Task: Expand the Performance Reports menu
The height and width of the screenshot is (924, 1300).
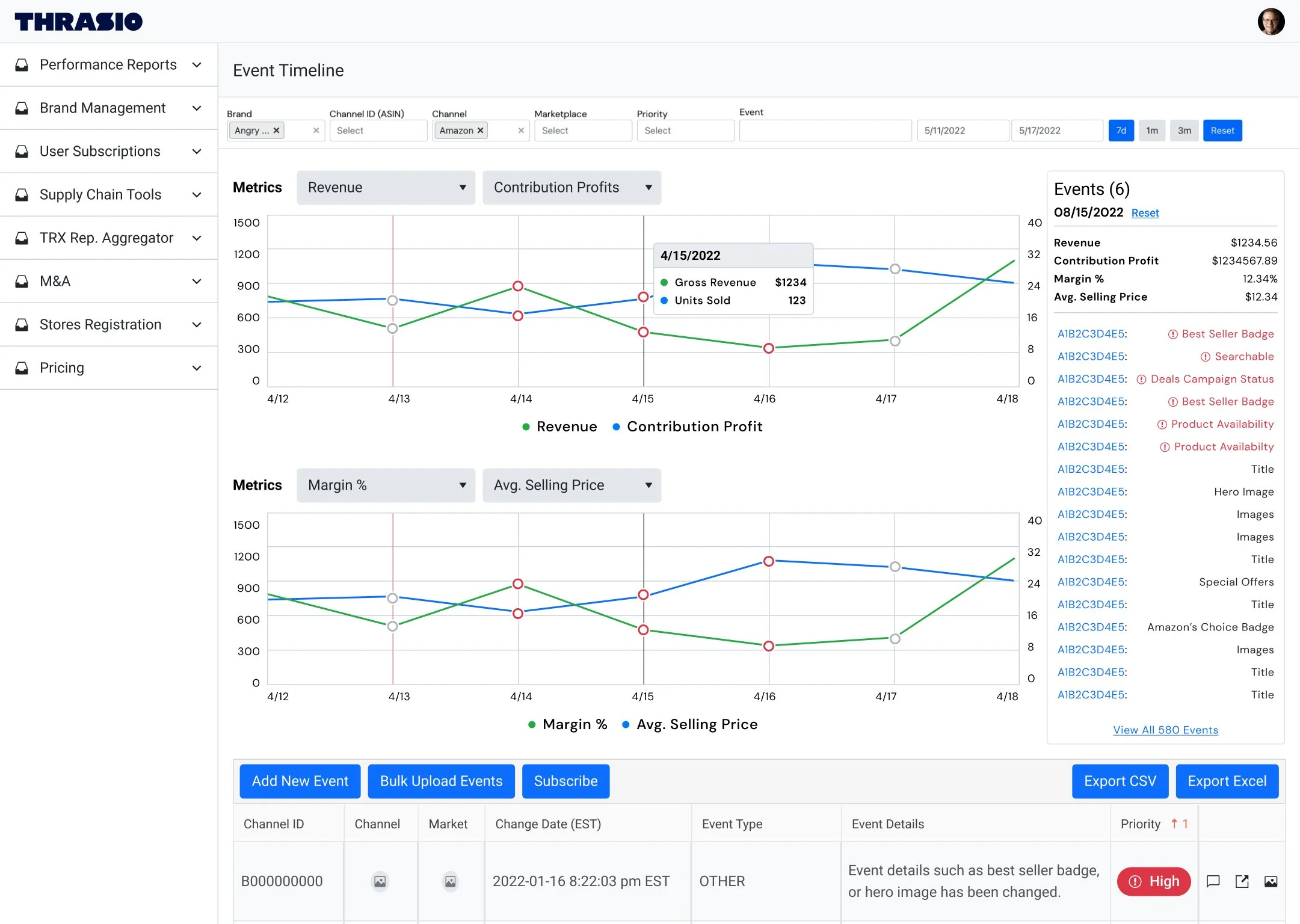Action: point(108,64)
